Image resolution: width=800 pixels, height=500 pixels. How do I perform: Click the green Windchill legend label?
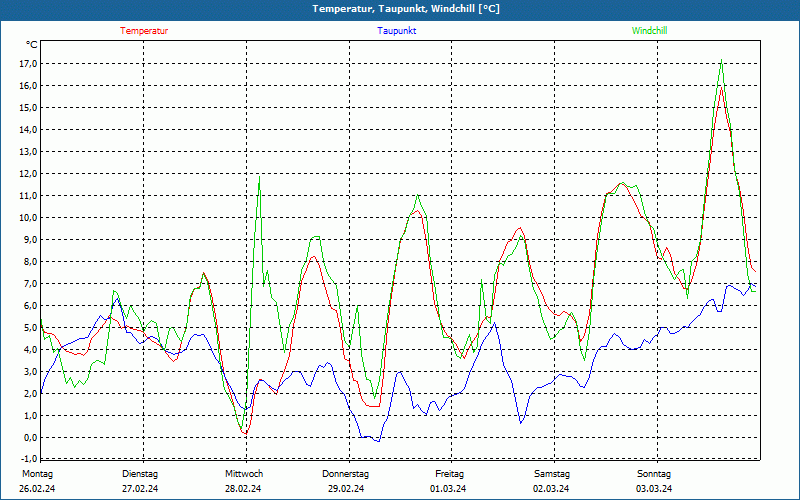pyautogui.click(x=649, y=31)
